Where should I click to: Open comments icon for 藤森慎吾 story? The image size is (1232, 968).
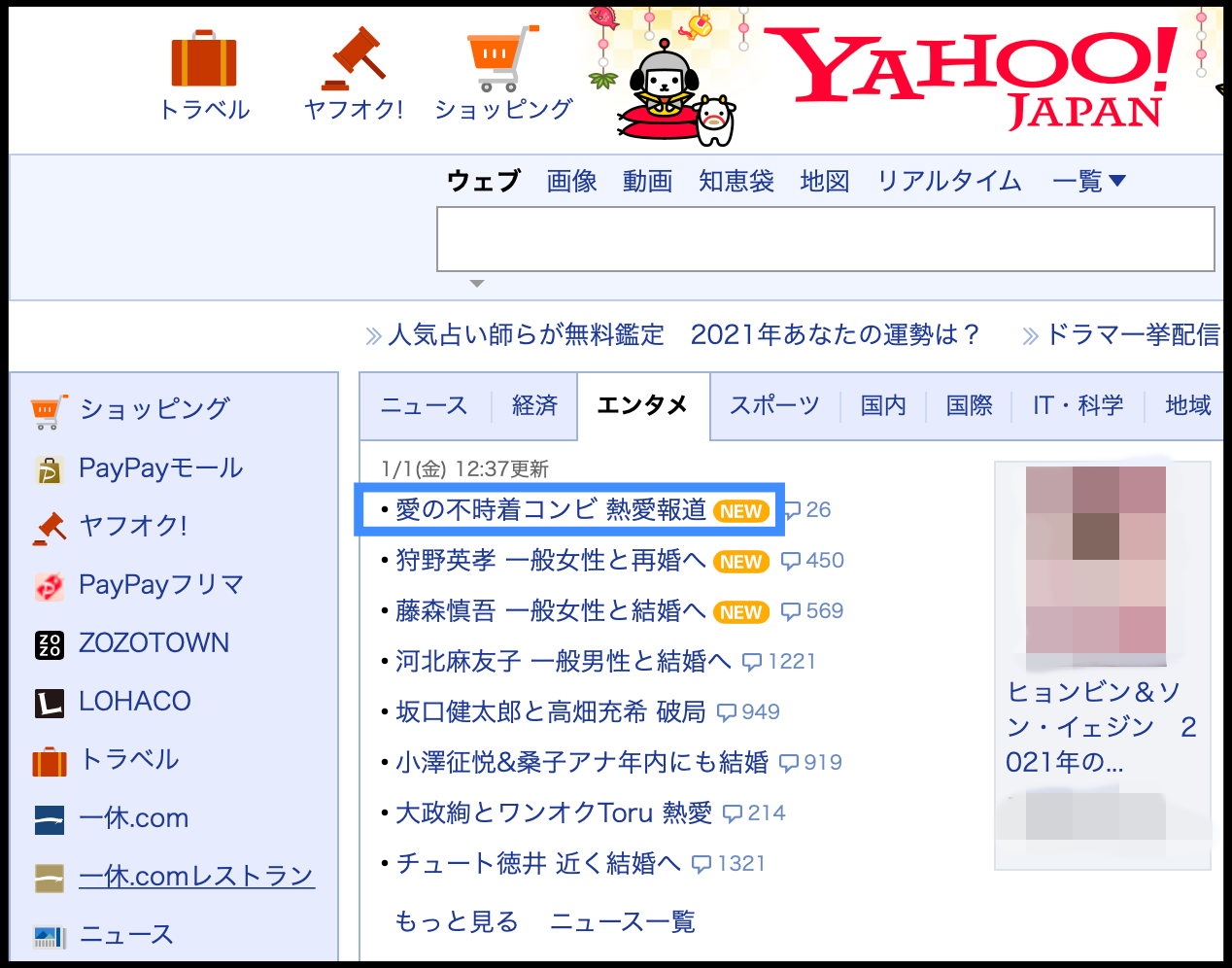pyautogui.click(x=791, y=611)
